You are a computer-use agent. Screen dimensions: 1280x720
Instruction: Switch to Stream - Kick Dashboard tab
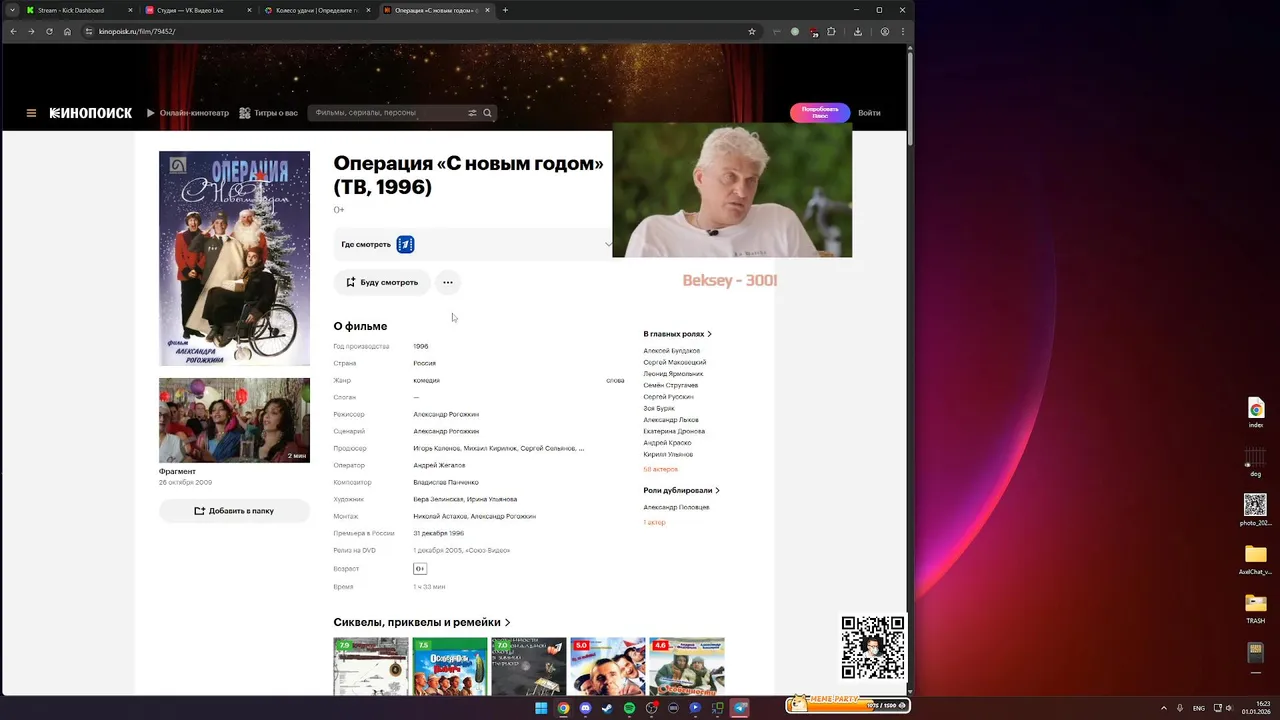coord(79,10)
